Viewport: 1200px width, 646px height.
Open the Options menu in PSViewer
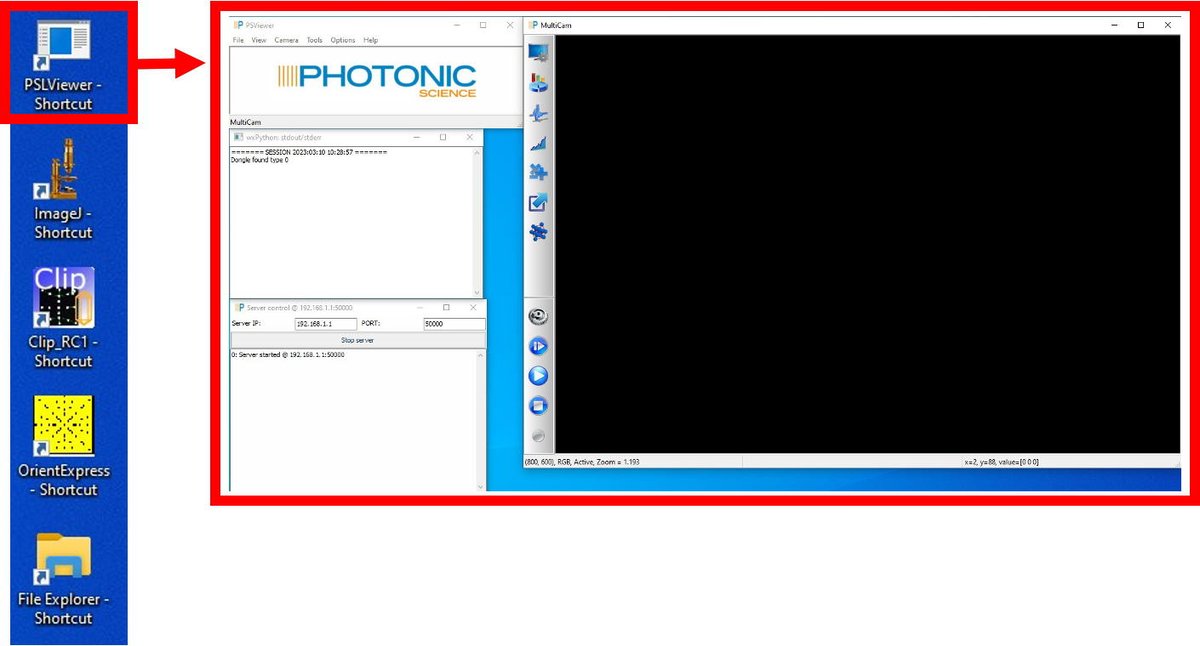click(343, 40)
